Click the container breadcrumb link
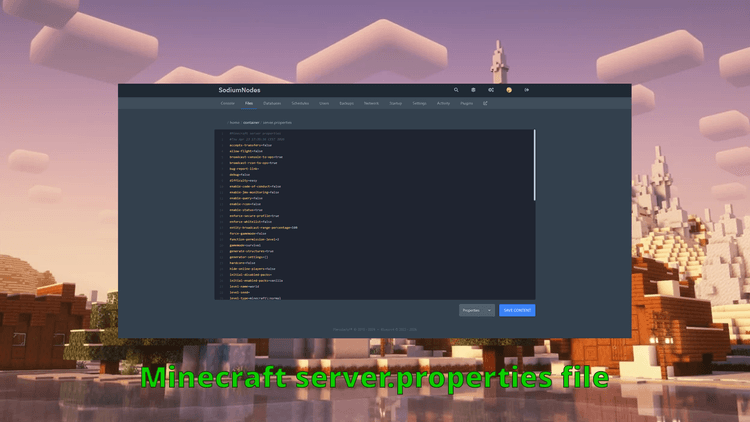Screen dimensions: 750x422 click(251, 122)
